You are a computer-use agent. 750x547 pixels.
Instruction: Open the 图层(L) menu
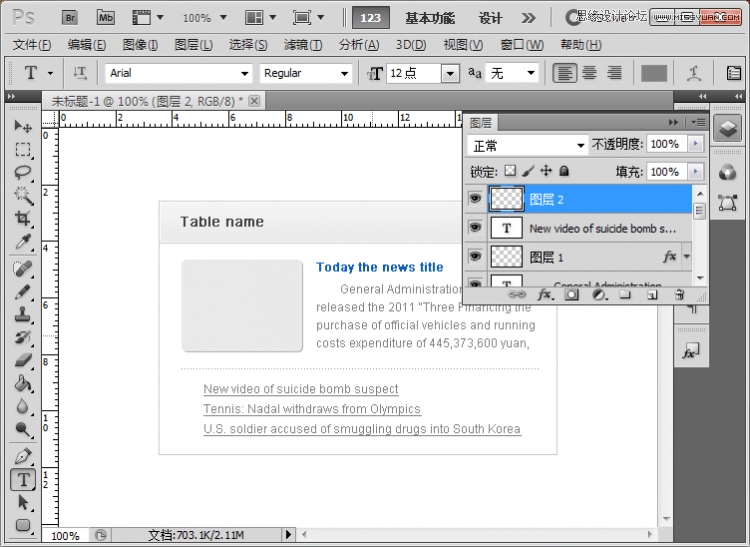(193, 45)
